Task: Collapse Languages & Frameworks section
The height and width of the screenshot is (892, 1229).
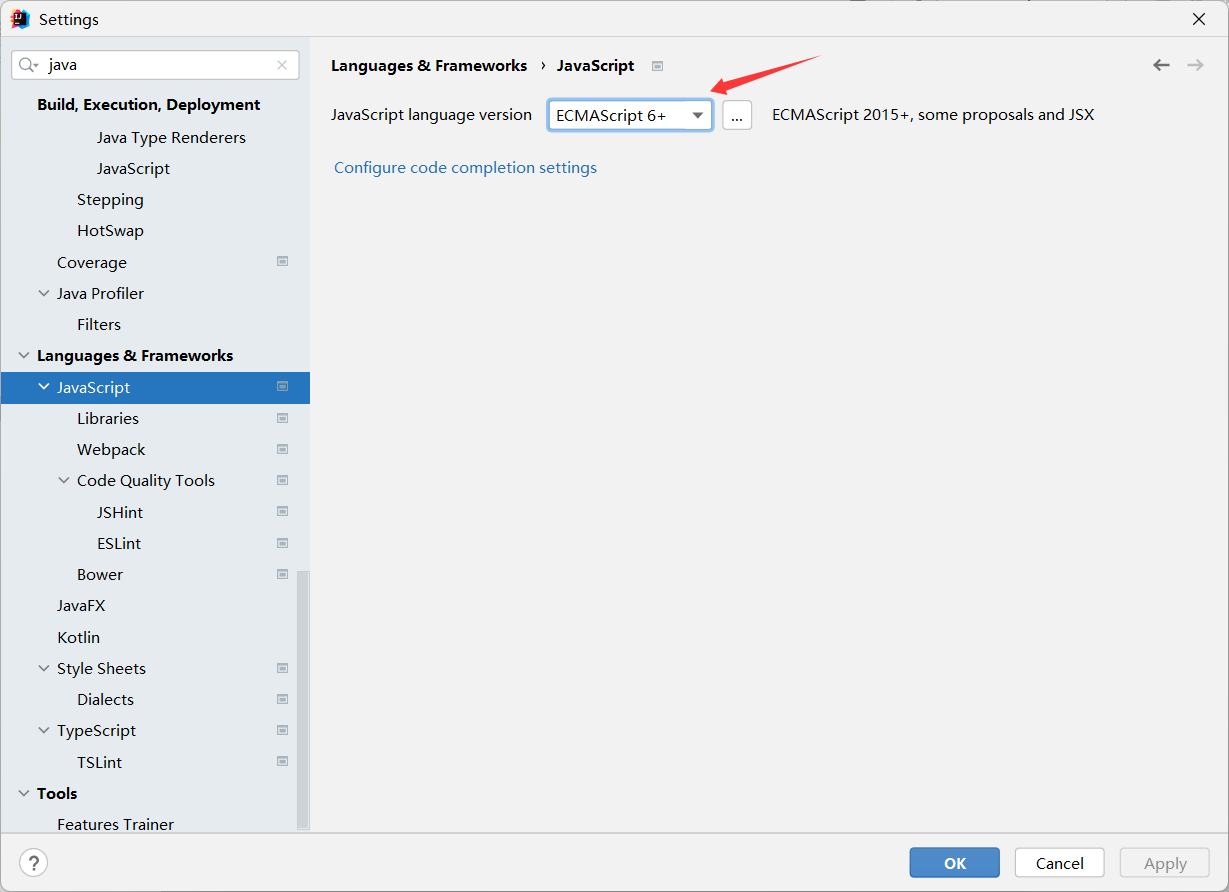Action: (24, 355)
